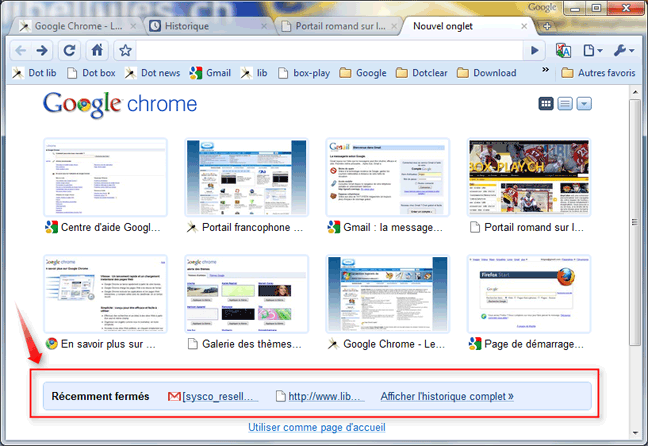Image resolution: width=648 pixels, height=446 pixels.
Task: Click the scrollbar down arrow
Action: (635, 433)
